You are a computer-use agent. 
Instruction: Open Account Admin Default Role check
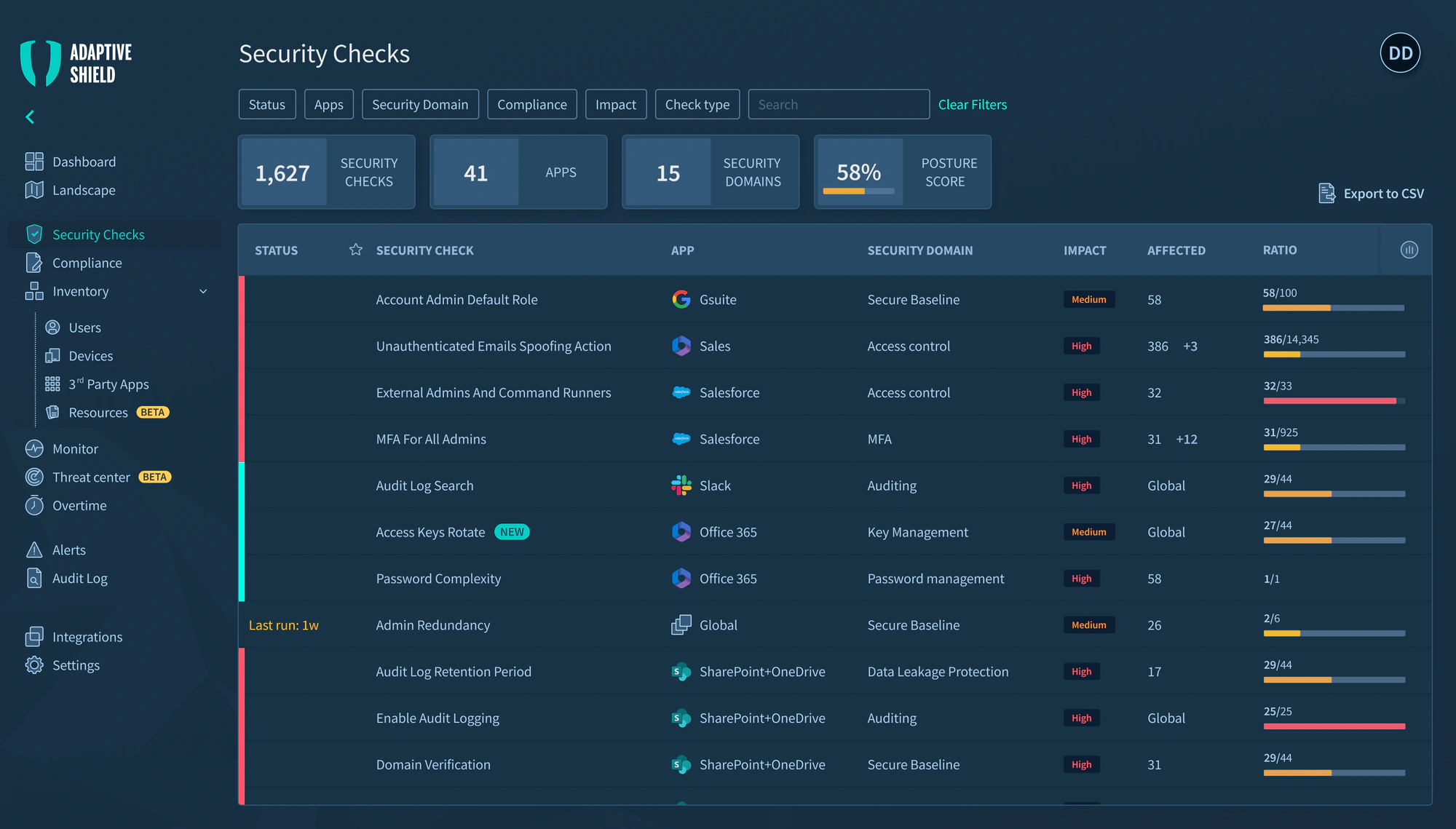pos(456,299)
